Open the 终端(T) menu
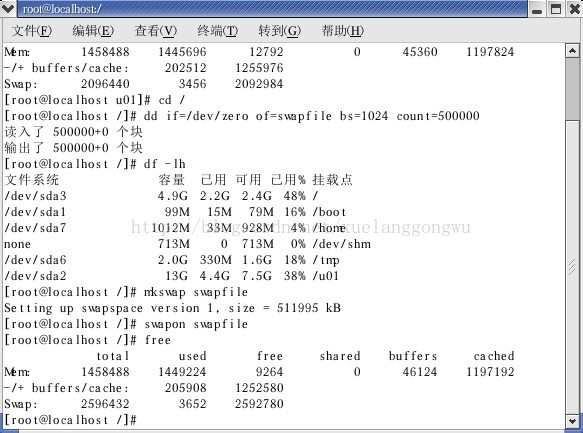The height and width of the screenshot is (433, 583). tap(218, 31)
